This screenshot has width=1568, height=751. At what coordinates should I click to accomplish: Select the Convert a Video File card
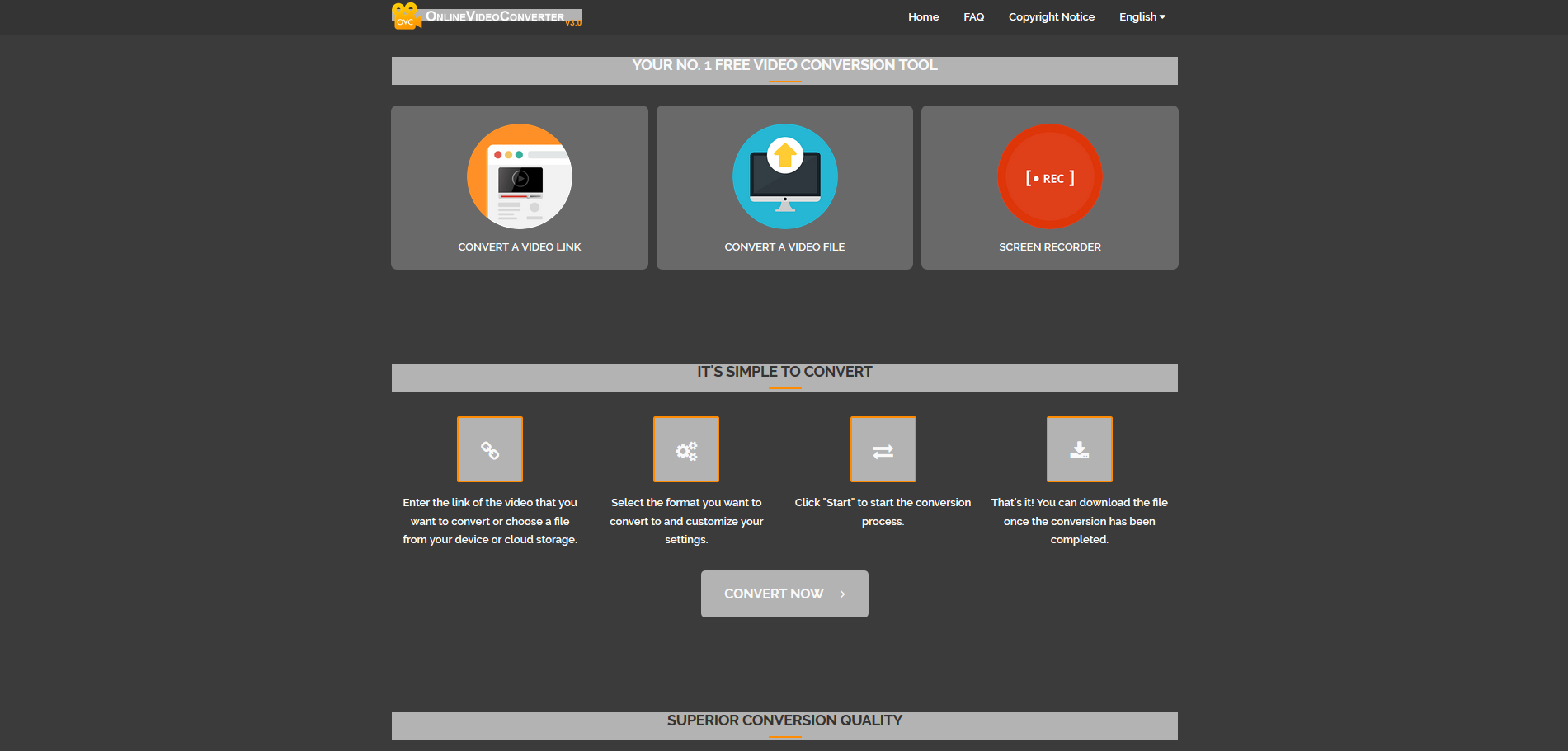pyautogui.click(x=784, y=187)
